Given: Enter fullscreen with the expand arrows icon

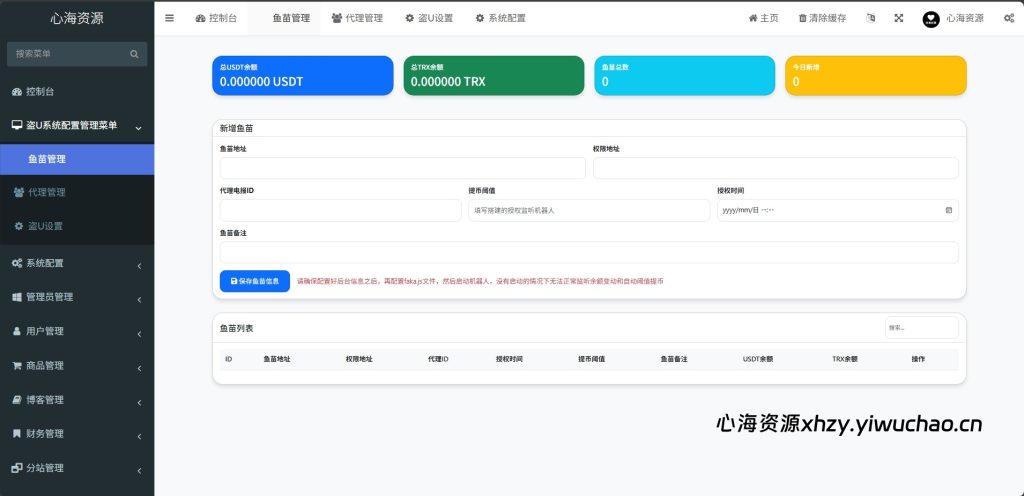Looking at the screenshot, I should (x=899, y=18).
